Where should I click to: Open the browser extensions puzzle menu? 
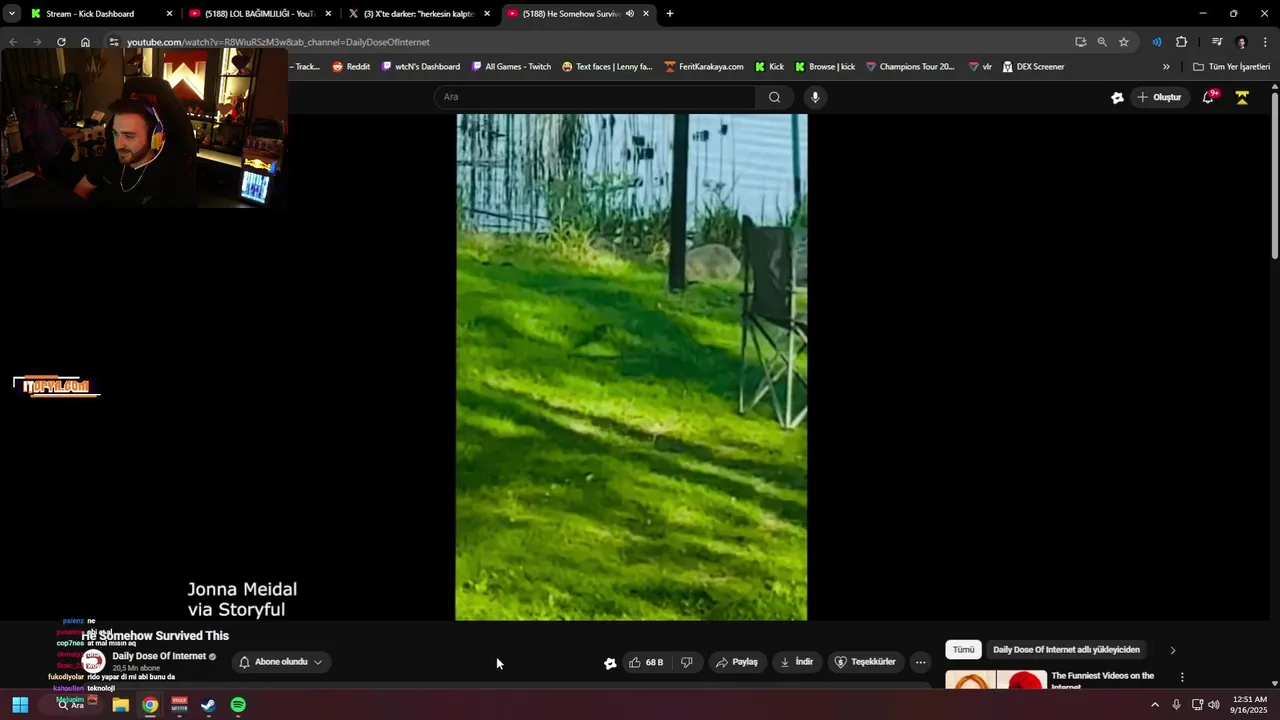point(1182,42)
